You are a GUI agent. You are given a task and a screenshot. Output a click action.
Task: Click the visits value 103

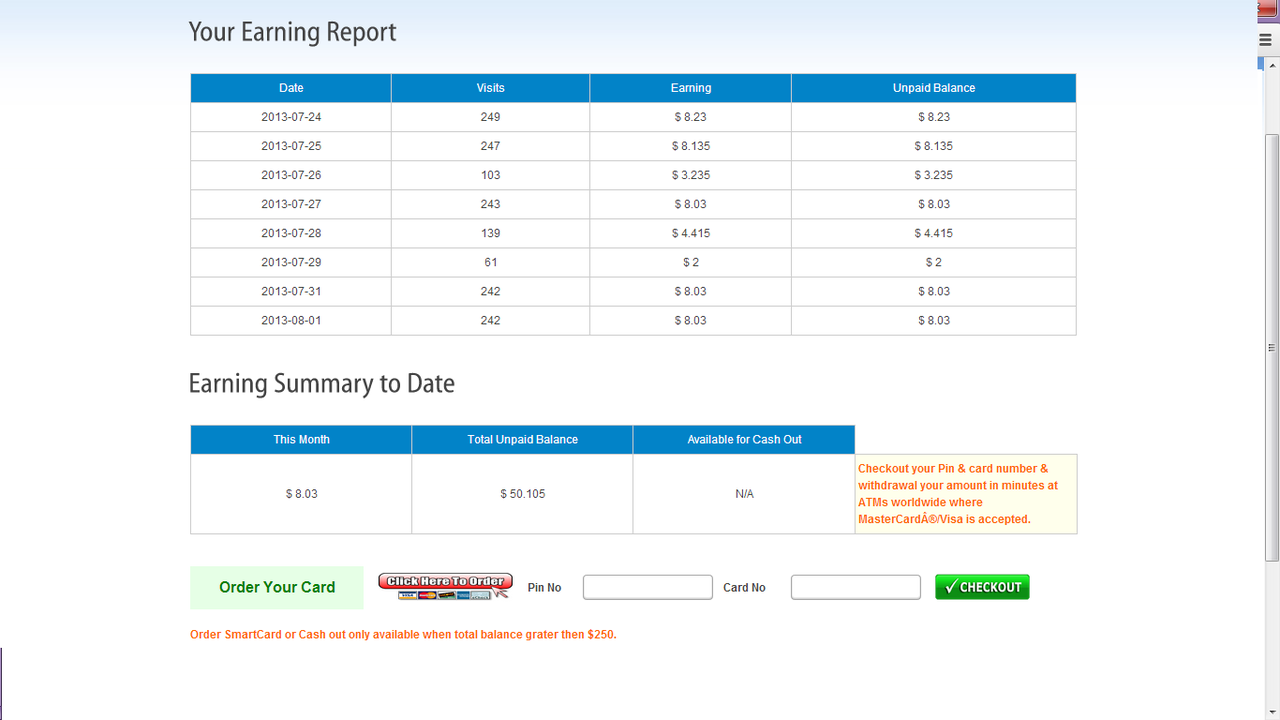click(490, 175)
